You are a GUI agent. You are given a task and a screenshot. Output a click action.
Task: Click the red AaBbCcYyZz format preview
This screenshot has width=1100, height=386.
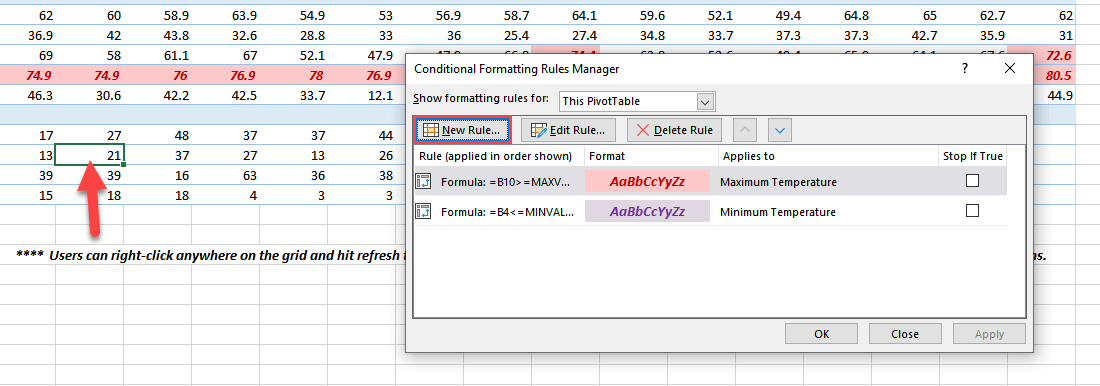[647, 181]
